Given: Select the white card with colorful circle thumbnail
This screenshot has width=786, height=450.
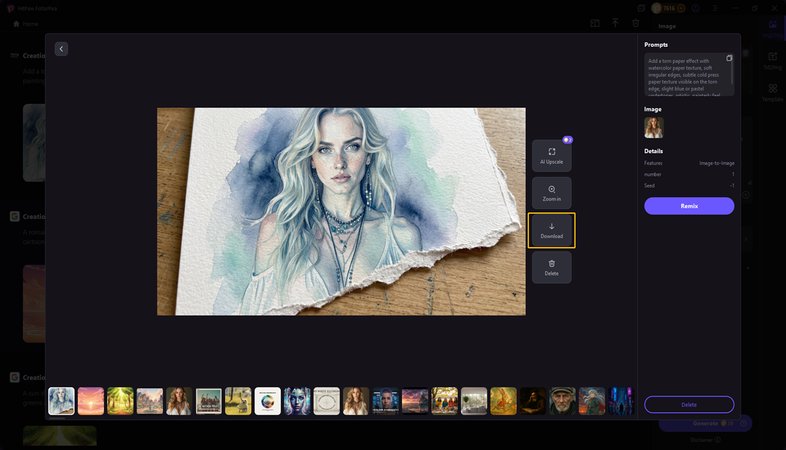Looking at the screenshot, I should pos(268,401).
